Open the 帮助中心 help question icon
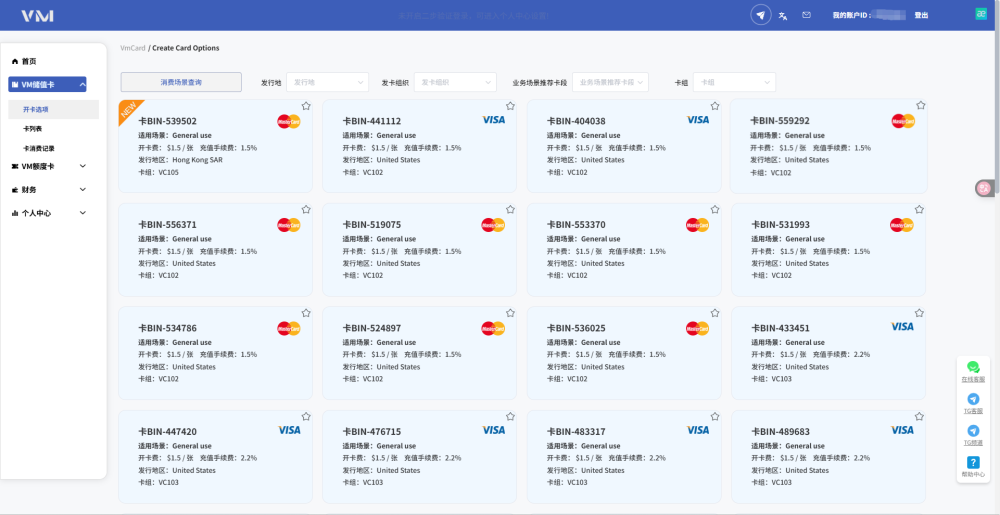Viewport: 1000px width, 515px height. (x=973, y=463)
